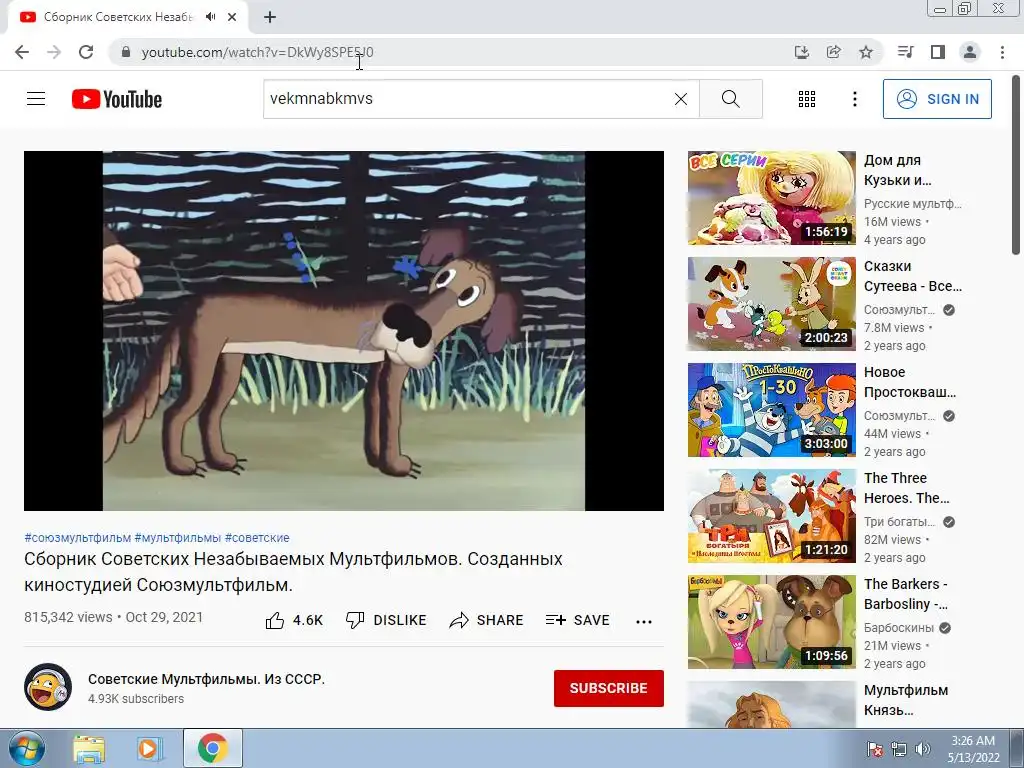The height and width of the screenshot is (768, 1024).
Task: Reload the YouTube page
Action: [86, 52]
